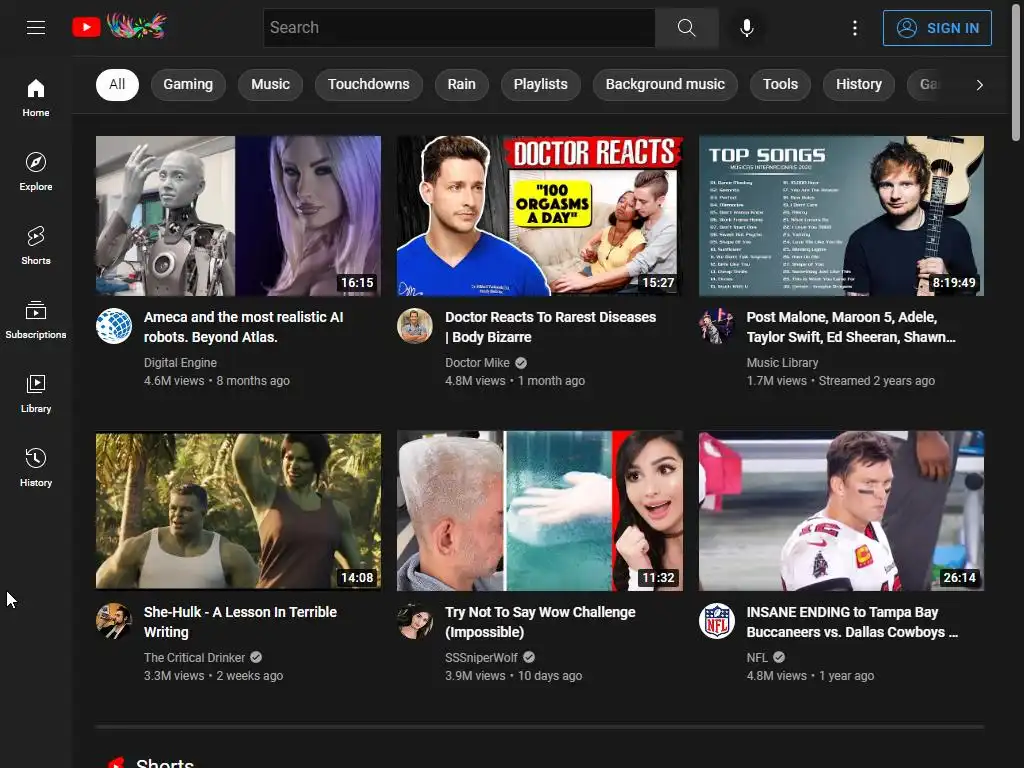
Task: Play the Top Songs thumbnail
Action: (841, 216)
